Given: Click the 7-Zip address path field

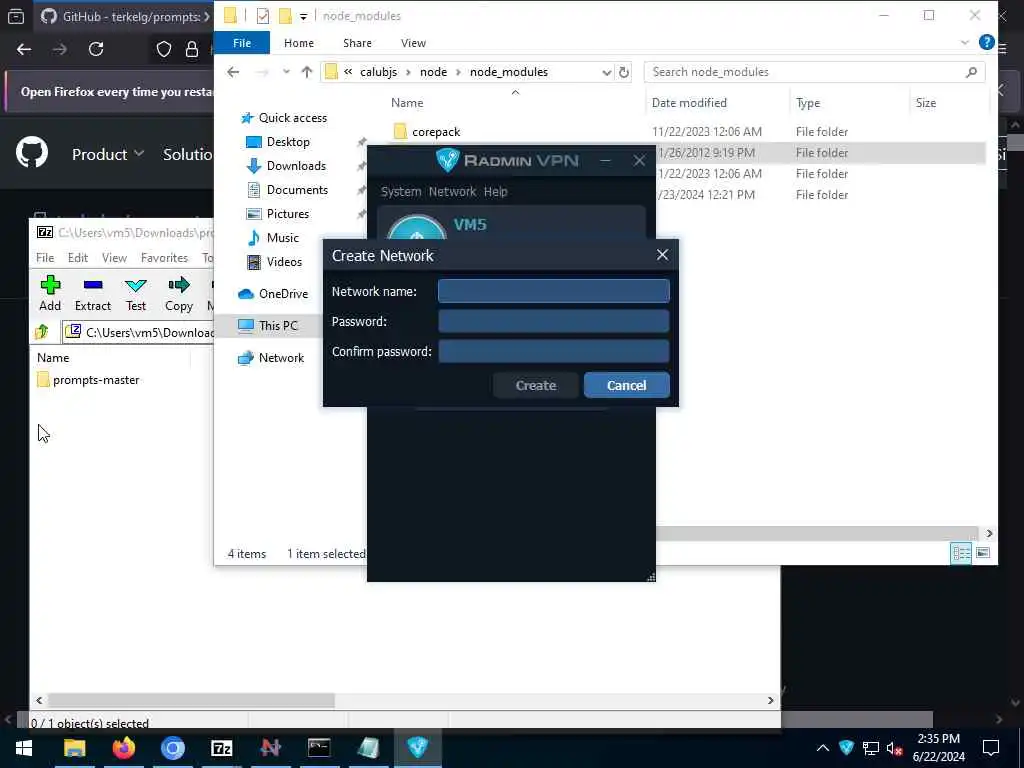Looking at the screenshot, I should 139,332.
